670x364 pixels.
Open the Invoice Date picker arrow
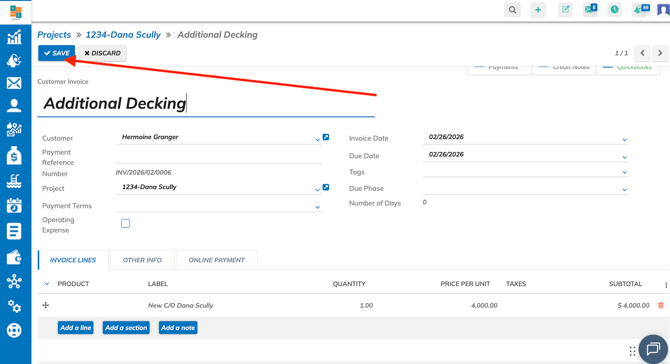pos(624,140)
